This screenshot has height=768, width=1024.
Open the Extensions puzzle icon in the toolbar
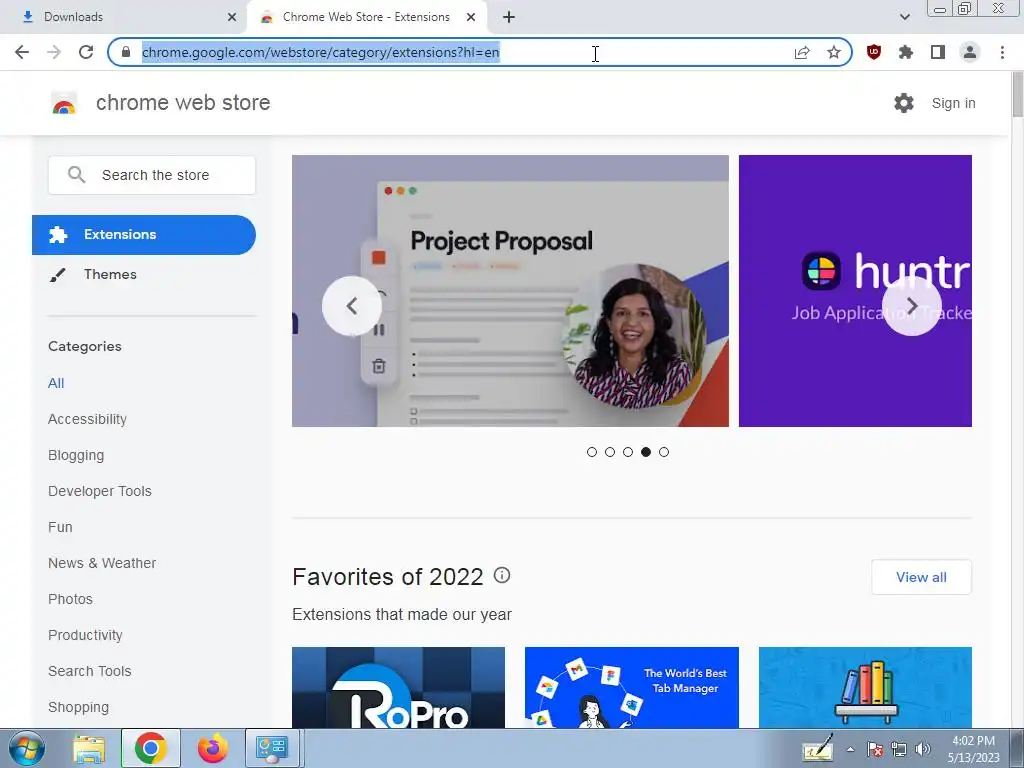905,52
